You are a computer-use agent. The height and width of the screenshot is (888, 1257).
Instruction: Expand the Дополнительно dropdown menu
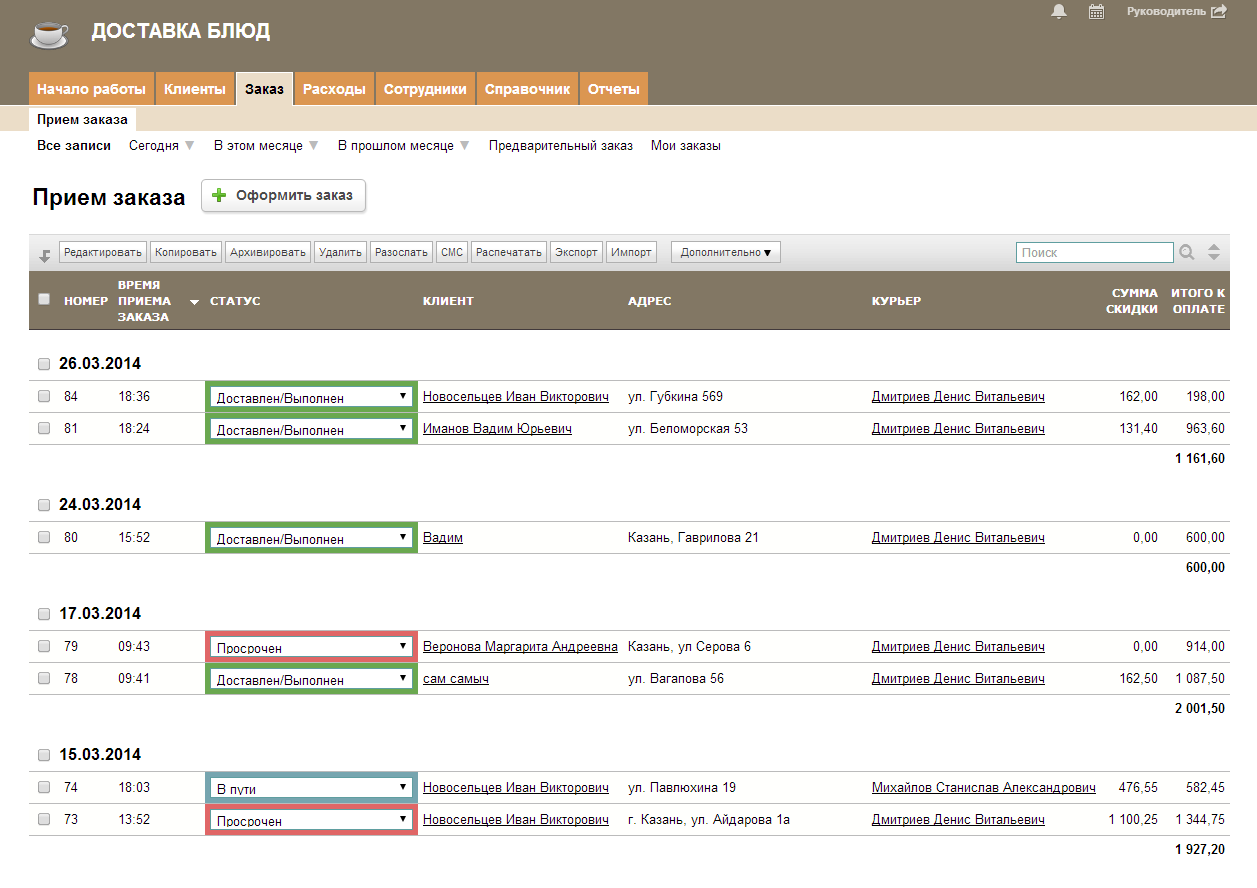725,253
